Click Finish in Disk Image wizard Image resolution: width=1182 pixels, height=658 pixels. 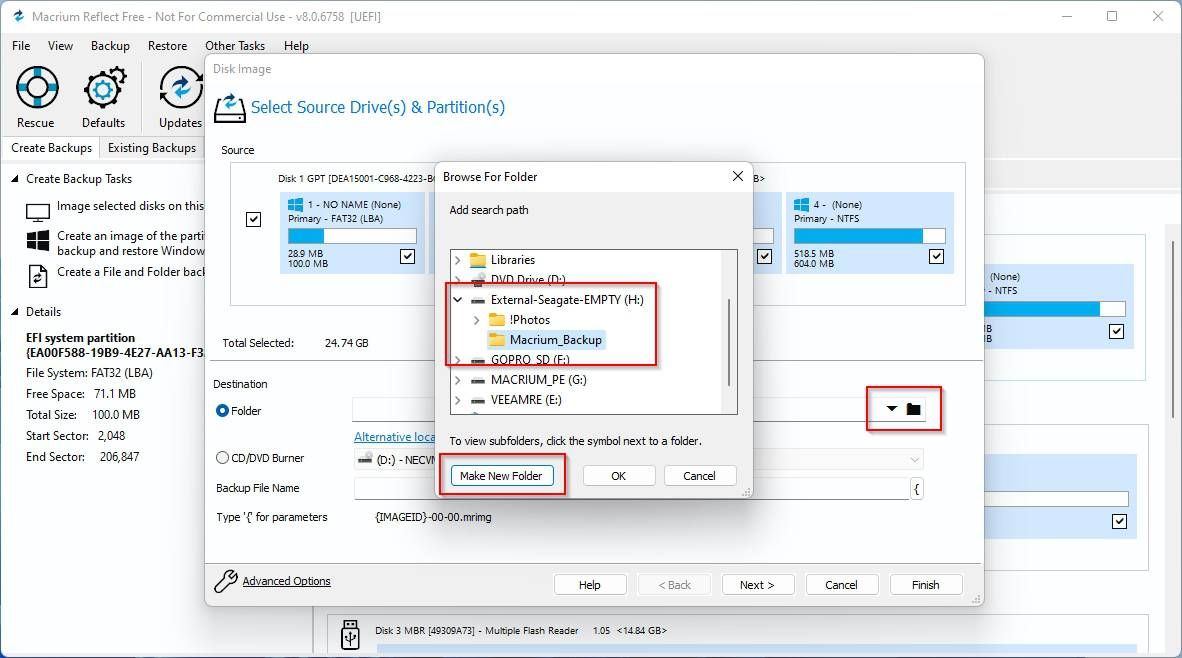[x=925, y=585]
